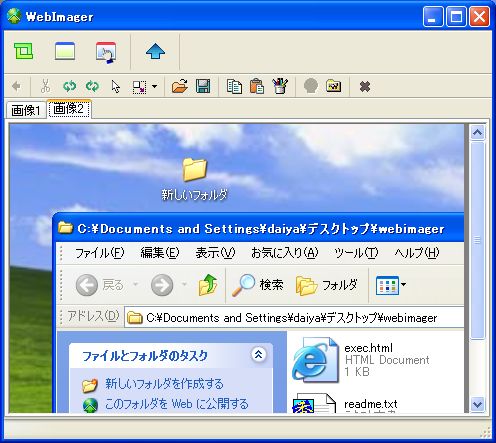Click the 戻る back button in Explorer
Image resolution: width=496 pixels, height=443 pixels.
(99, 285)
